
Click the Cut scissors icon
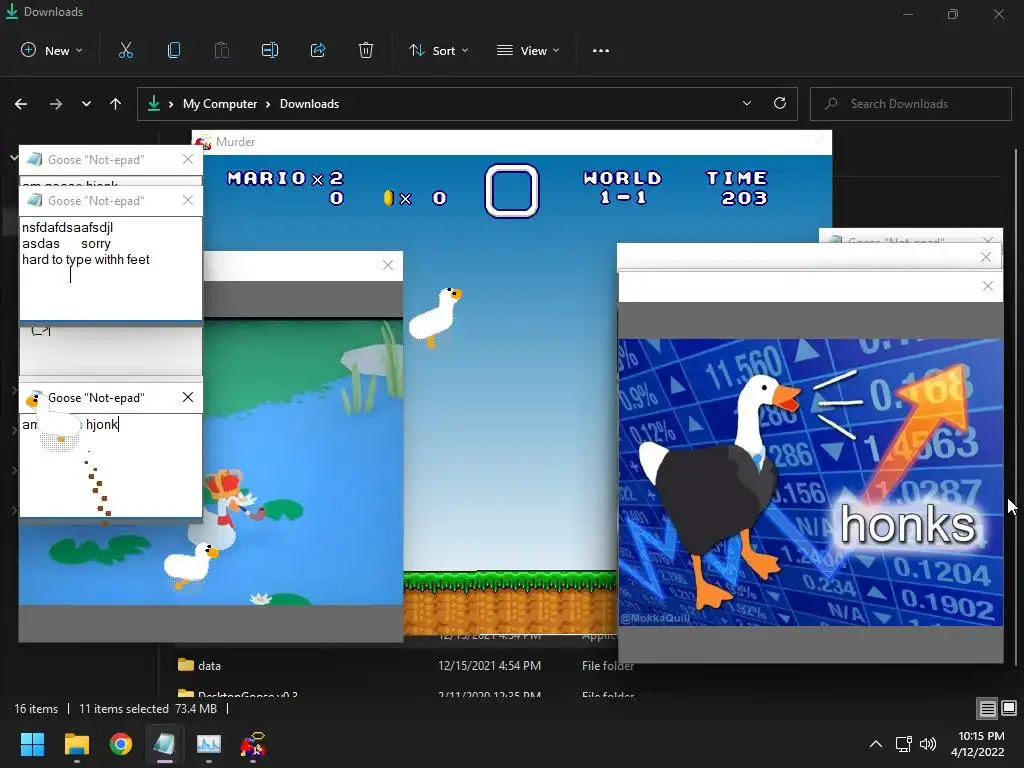pyautogui.click(x=125, y=50)
